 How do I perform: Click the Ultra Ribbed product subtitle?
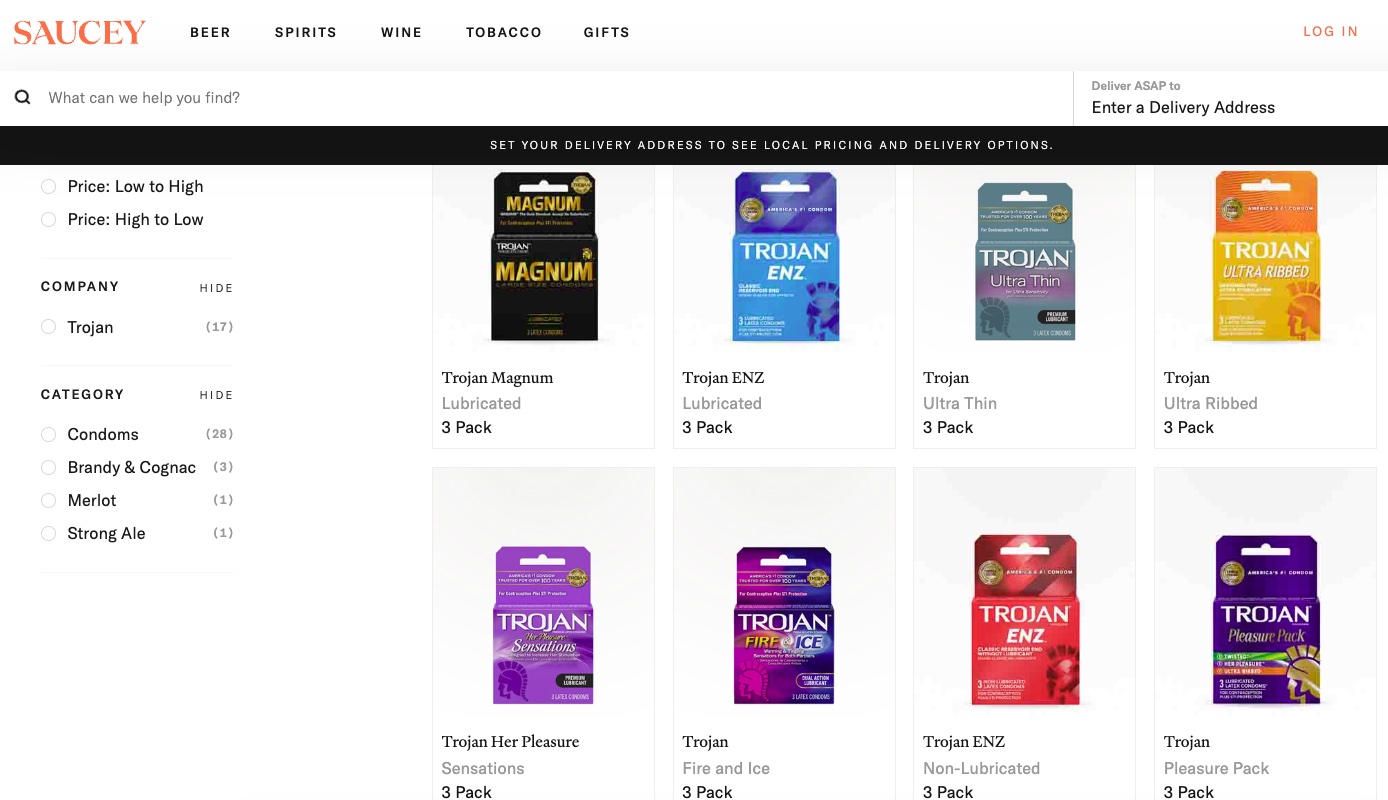(1210, 403)
